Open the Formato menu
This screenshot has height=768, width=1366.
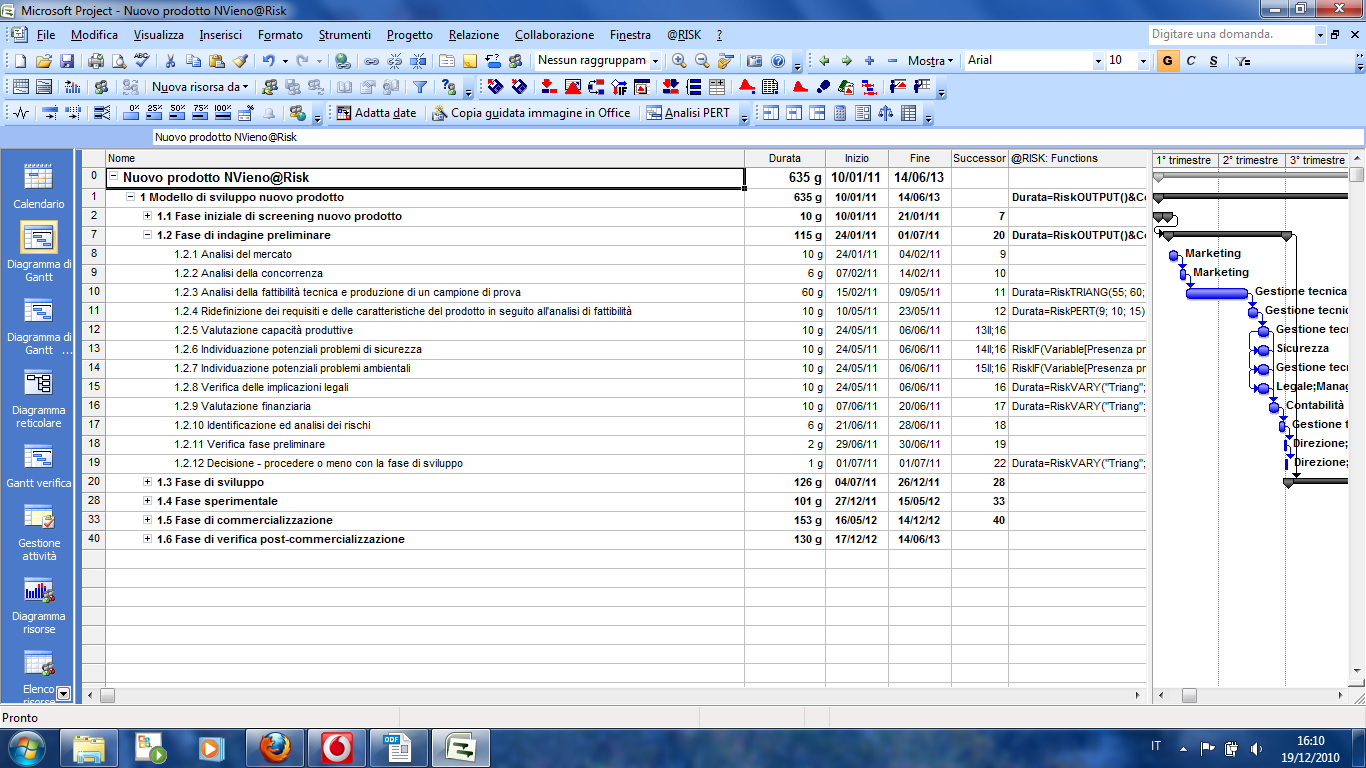coord(280,35)
